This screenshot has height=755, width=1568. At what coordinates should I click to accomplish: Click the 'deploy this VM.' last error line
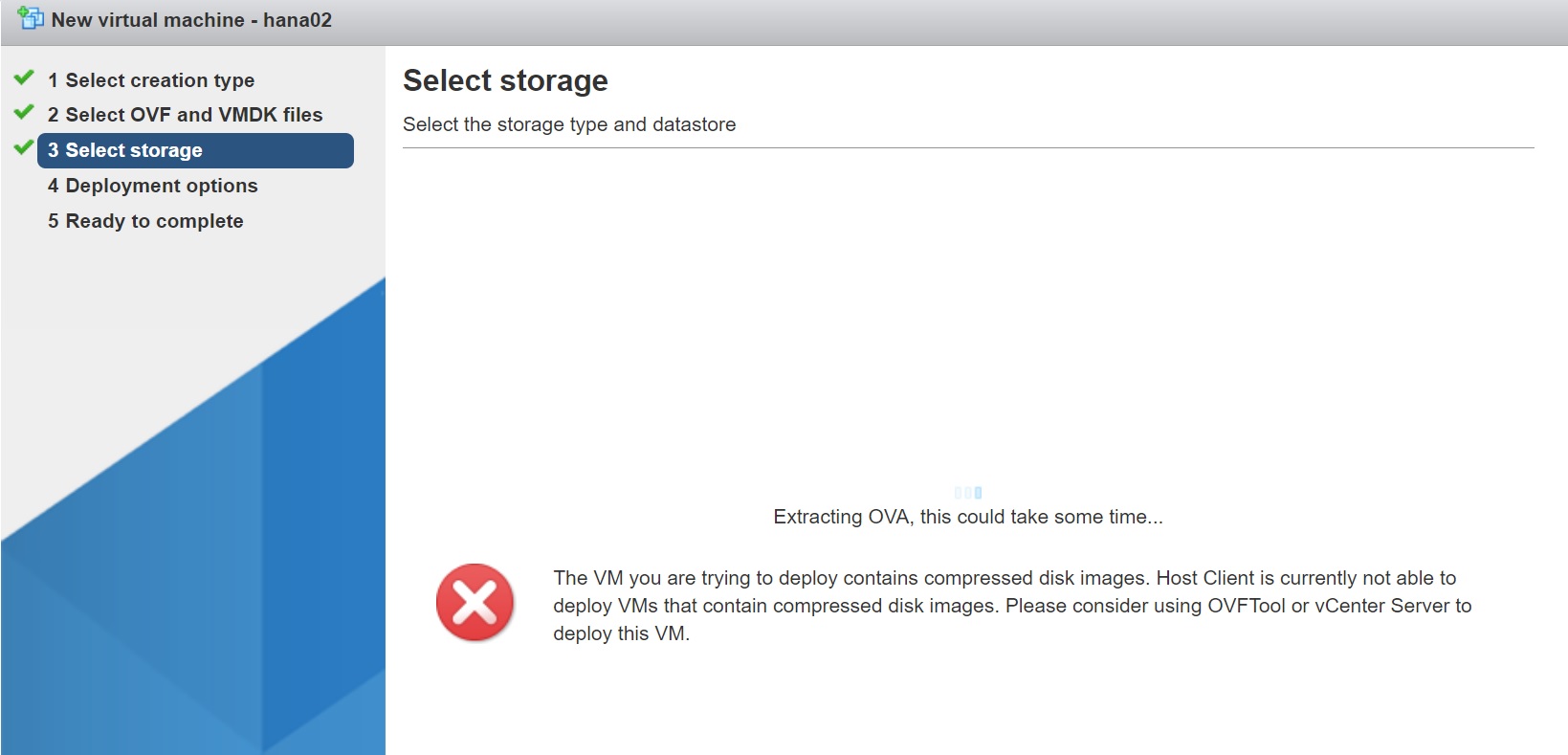[621, 633]
